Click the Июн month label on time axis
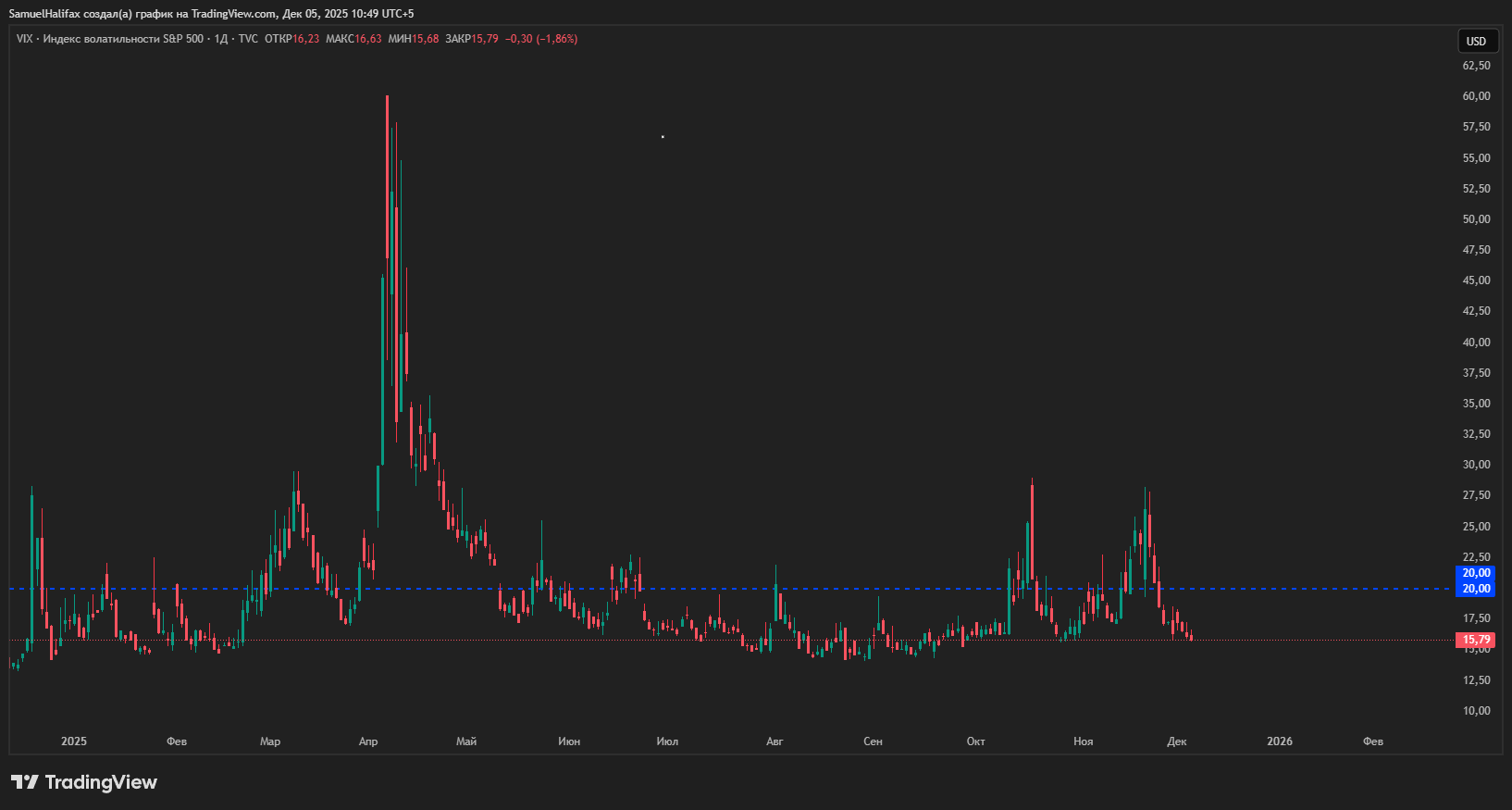 (569, 741)
